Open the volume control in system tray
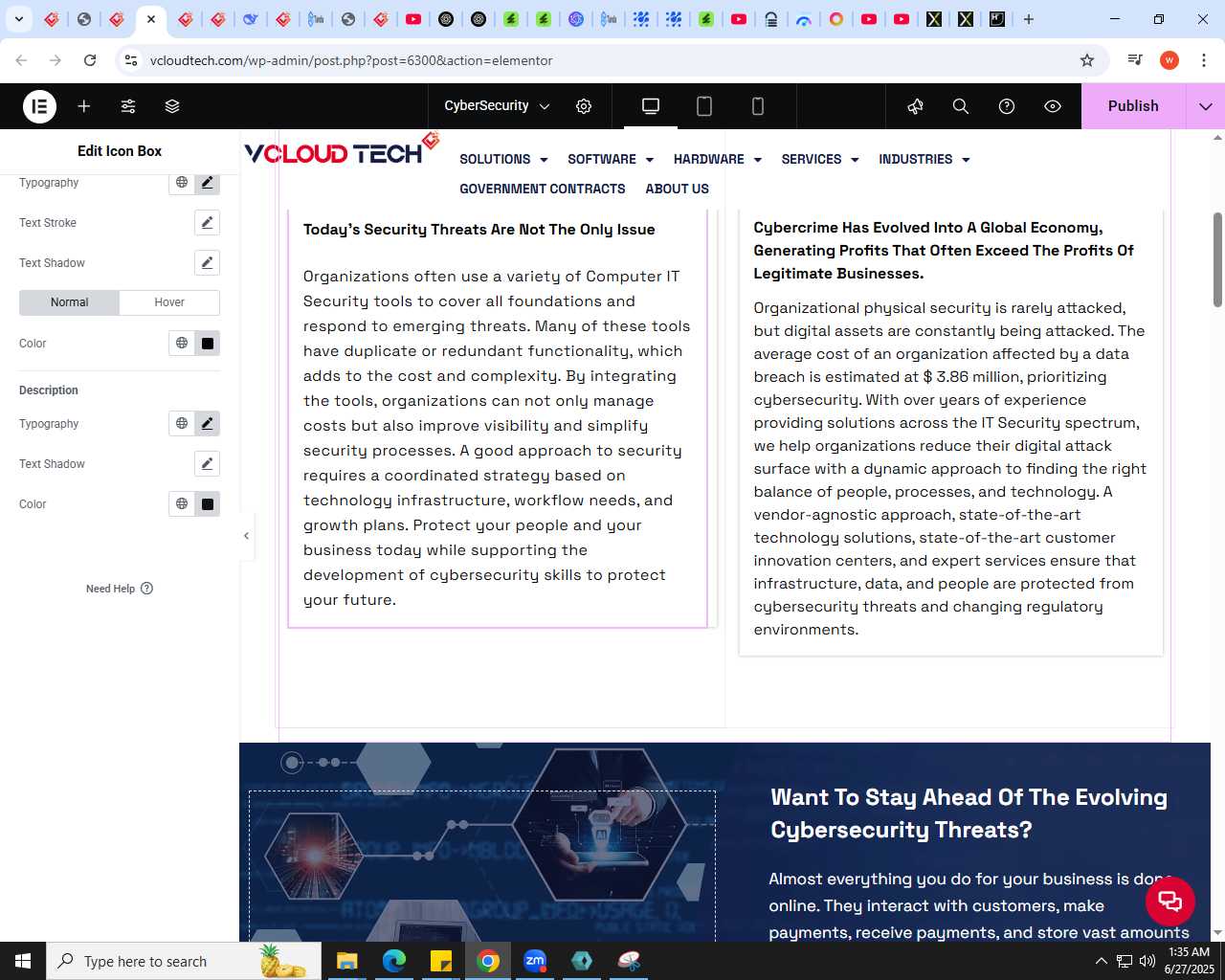The height and width of the screenshot is (980, 1225). coord(1147,961)
